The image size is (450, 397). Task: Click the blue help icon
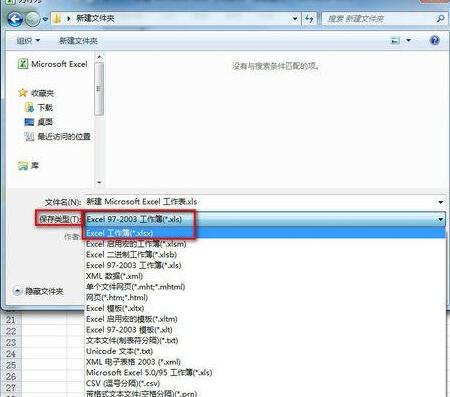435,41
